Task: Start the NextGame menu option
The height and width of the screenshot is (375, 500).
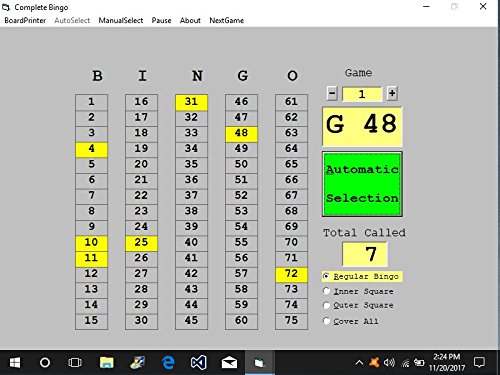Action: coord(227,21)
